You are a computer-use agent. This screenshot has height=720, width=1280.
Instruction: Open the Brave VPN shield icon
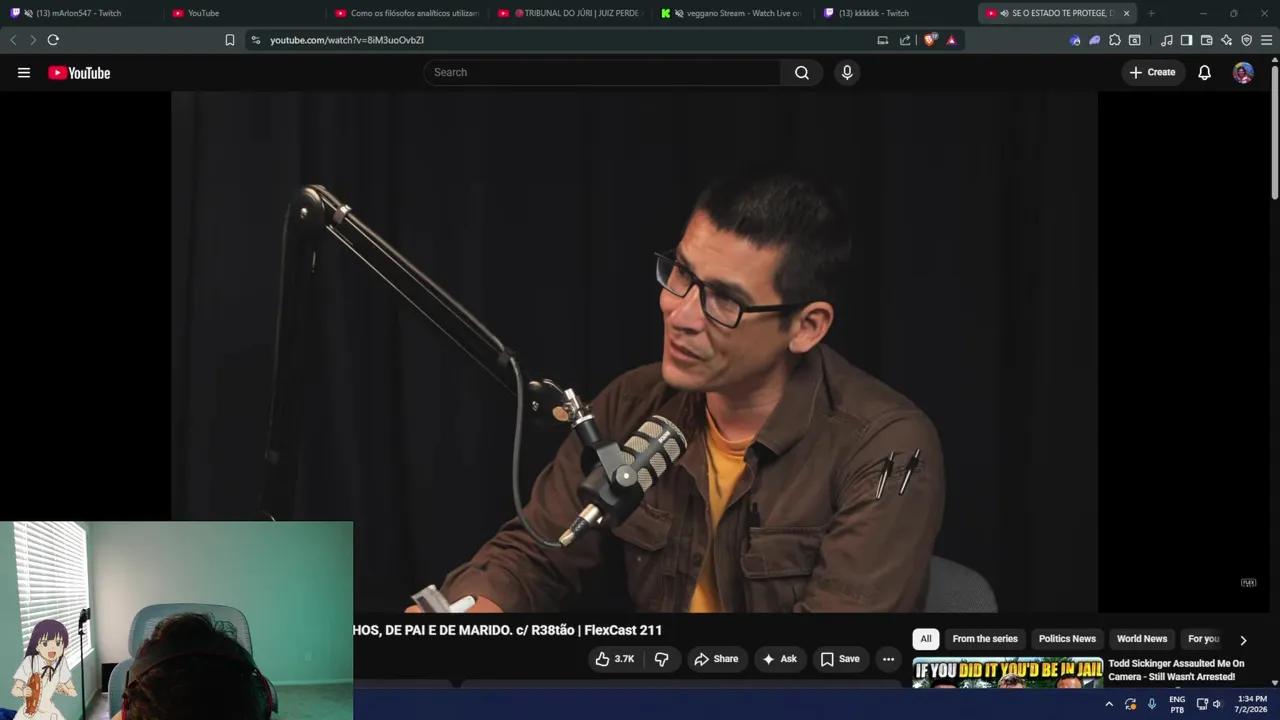pyautogui.click(x=1246, y=40)
